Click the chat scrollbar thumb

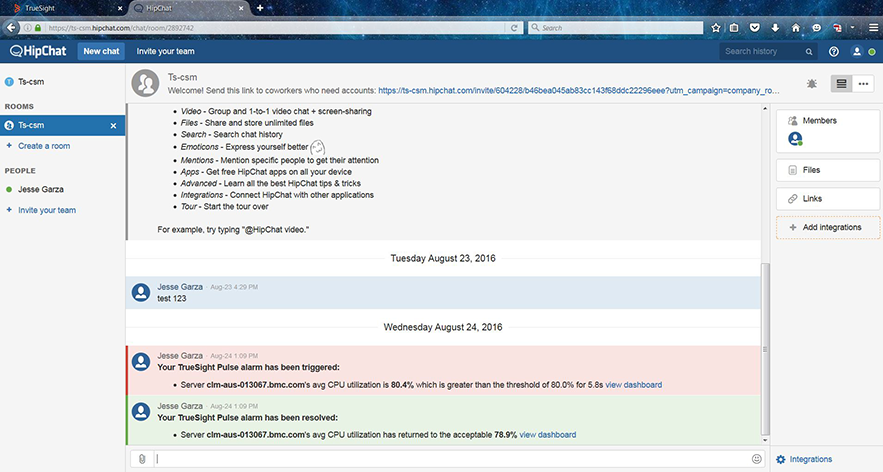click(x=765, y=349)
